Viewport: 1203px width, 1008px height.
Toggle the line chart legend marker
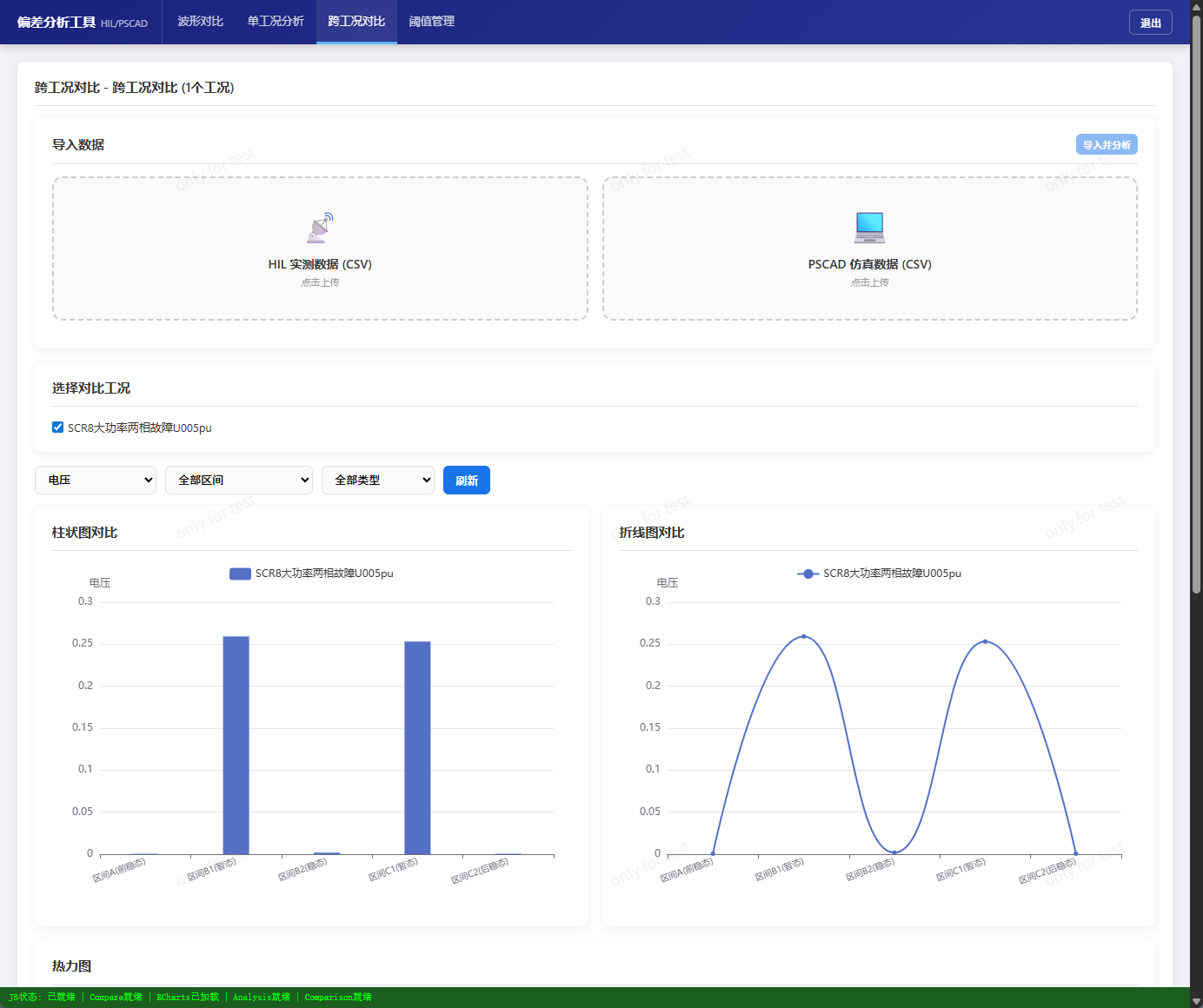[808, 574]
